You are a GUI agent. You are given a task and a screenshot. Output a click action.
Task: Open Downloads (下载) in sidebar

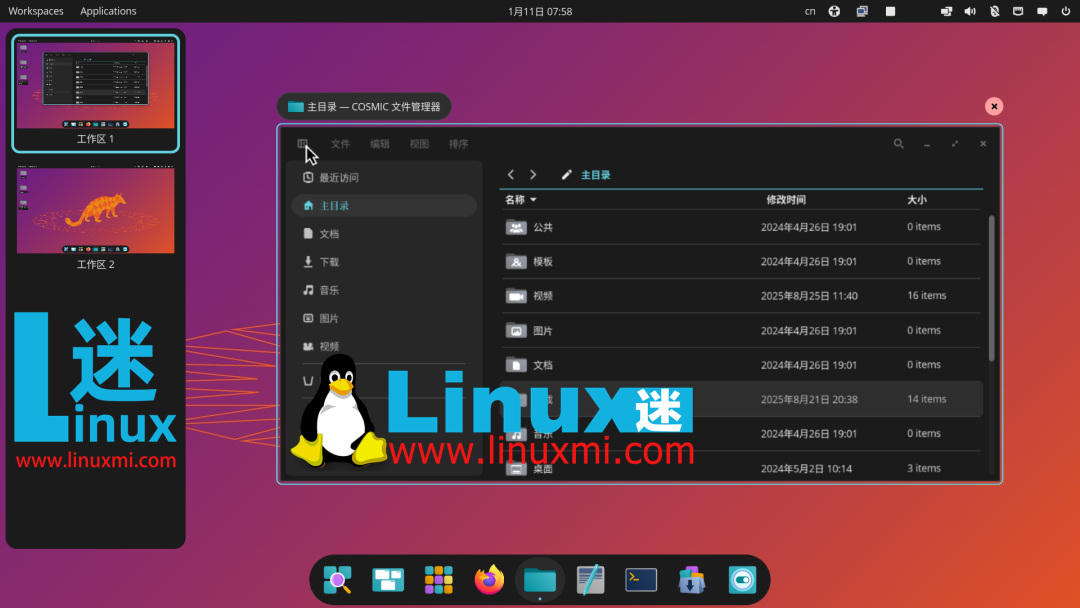click(x=384, y=262)
